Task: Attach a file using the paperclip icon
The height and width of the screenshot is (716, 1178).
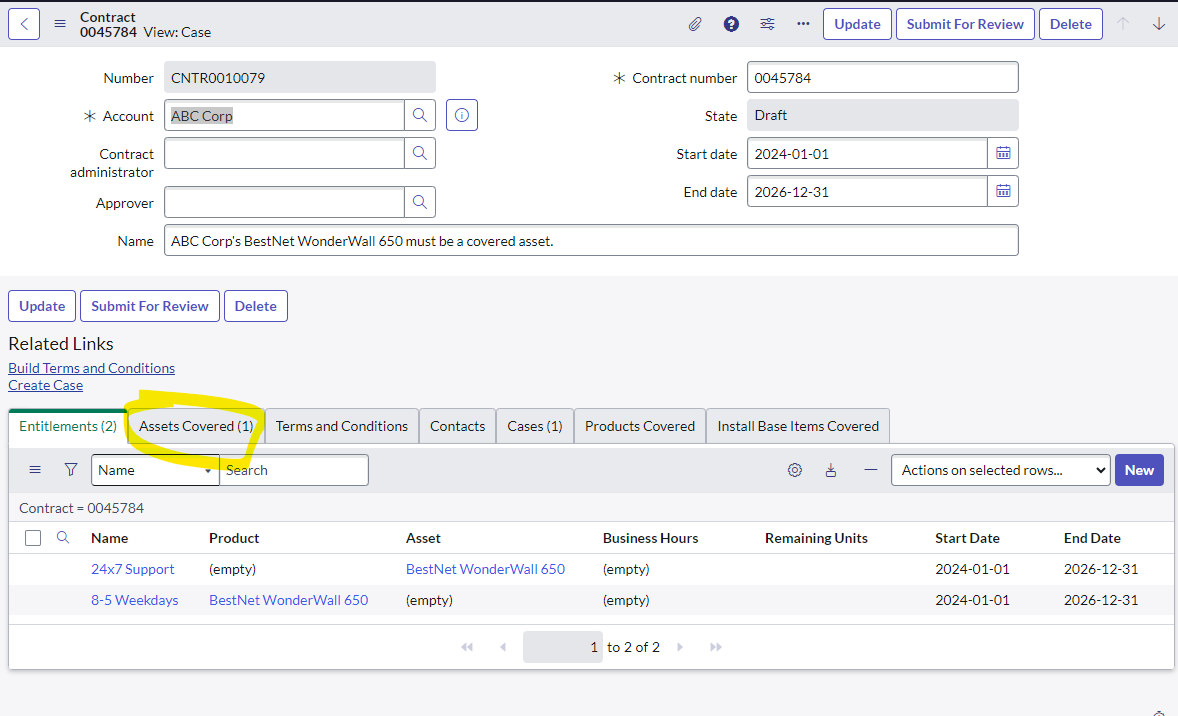Action: coord(695,23)
